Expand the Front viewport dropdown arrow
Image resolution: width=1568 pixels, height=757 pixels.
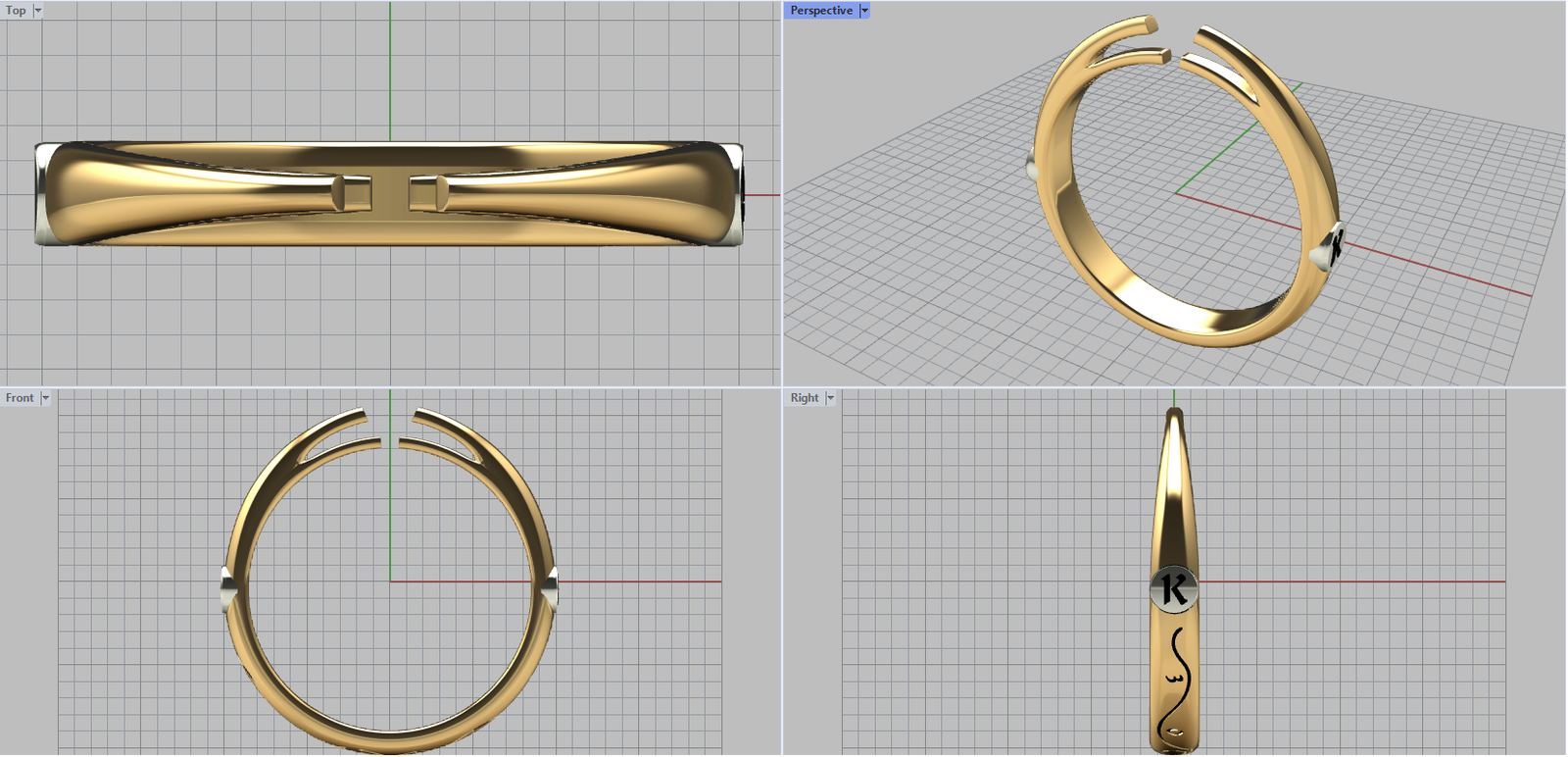tap(45, 398)
